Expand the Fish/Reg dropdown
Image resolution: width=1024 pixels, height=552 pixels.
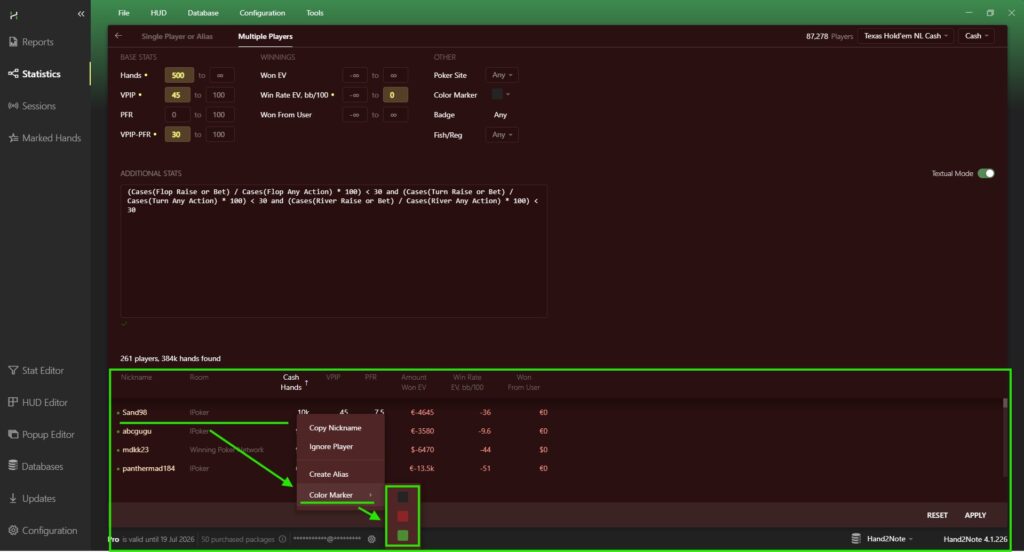502,134
